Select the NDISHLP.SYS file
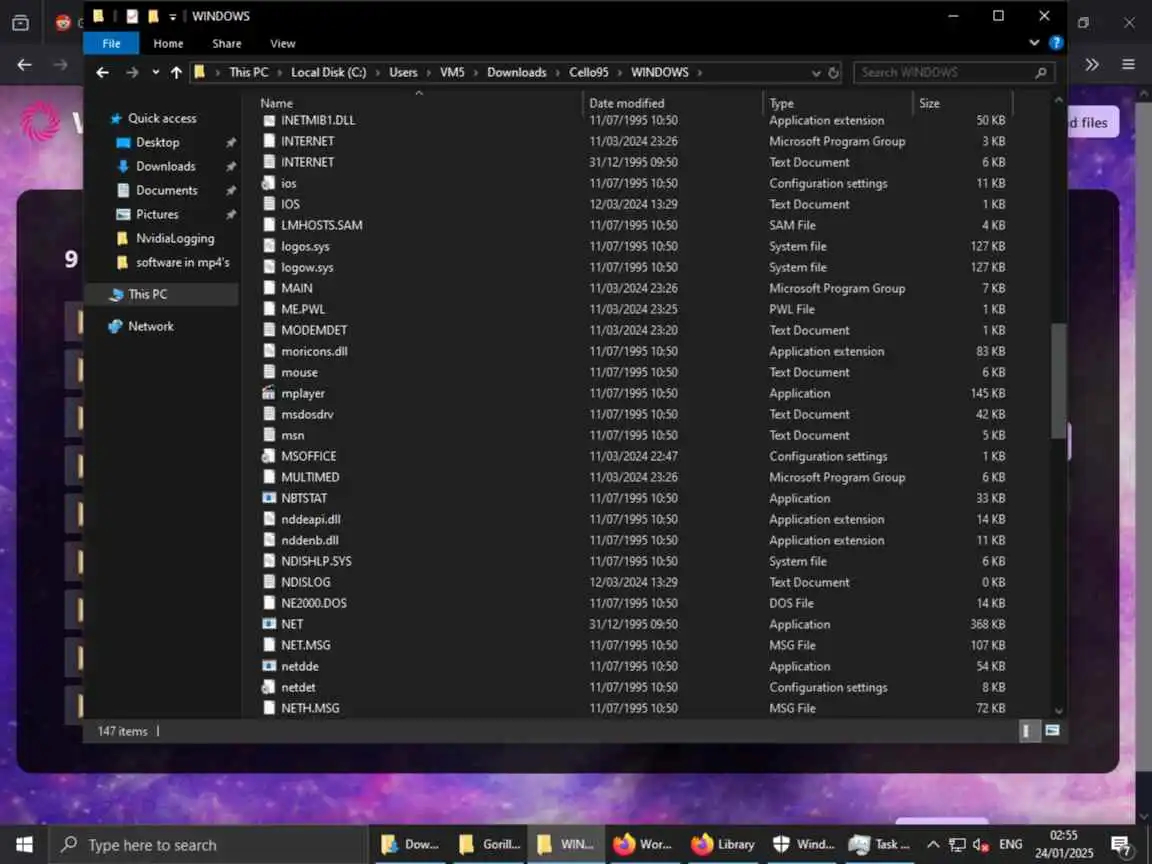1152x864 pixels. pyautogui.click(x=316, y=561)
